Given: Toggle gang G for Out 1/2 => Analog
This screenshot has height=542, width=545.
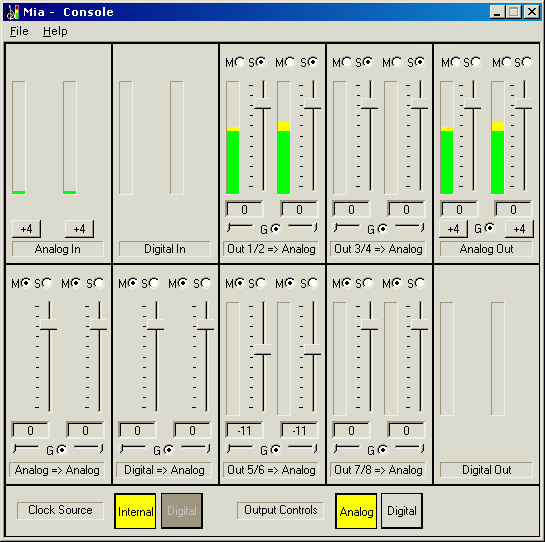Looking at the screenshot, I should [x=276, y=229].
